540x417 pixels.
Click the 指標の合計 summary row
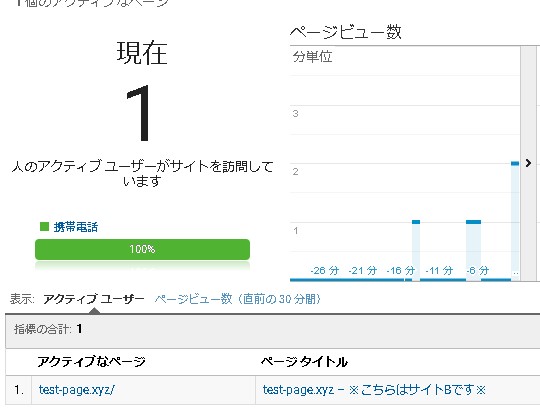coord(272,330)
